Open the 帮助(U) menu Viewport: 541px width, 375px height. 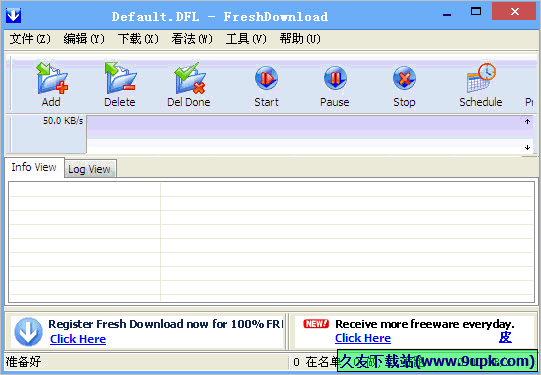click(x=300, y=39)
